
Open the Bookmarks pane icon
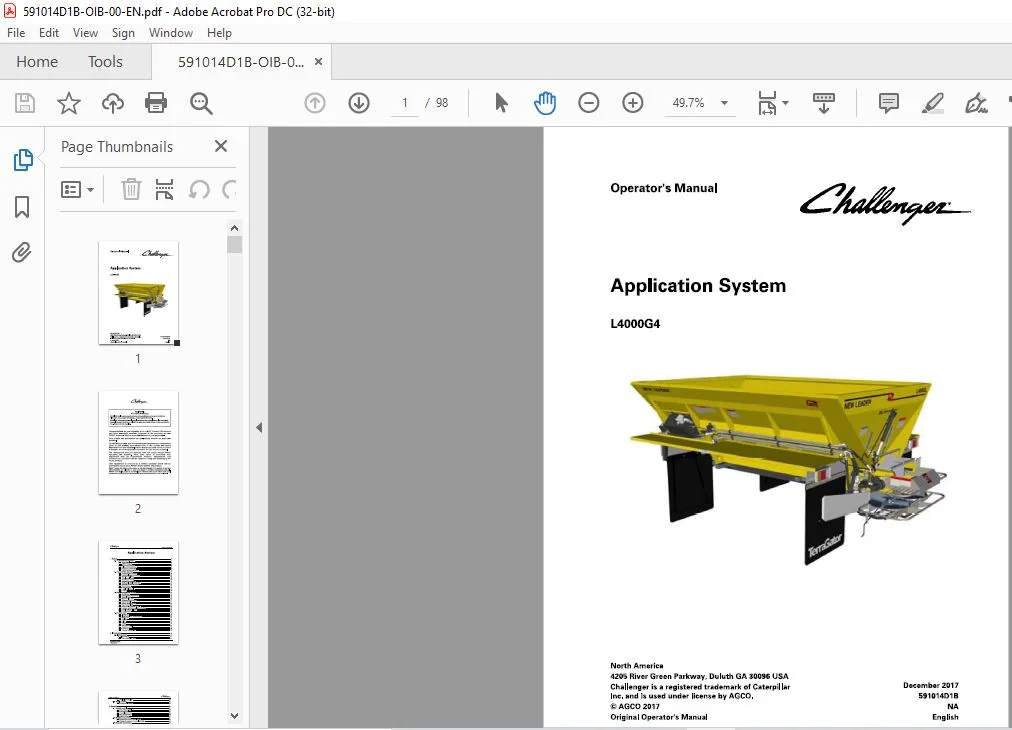[x=22, y=207]
